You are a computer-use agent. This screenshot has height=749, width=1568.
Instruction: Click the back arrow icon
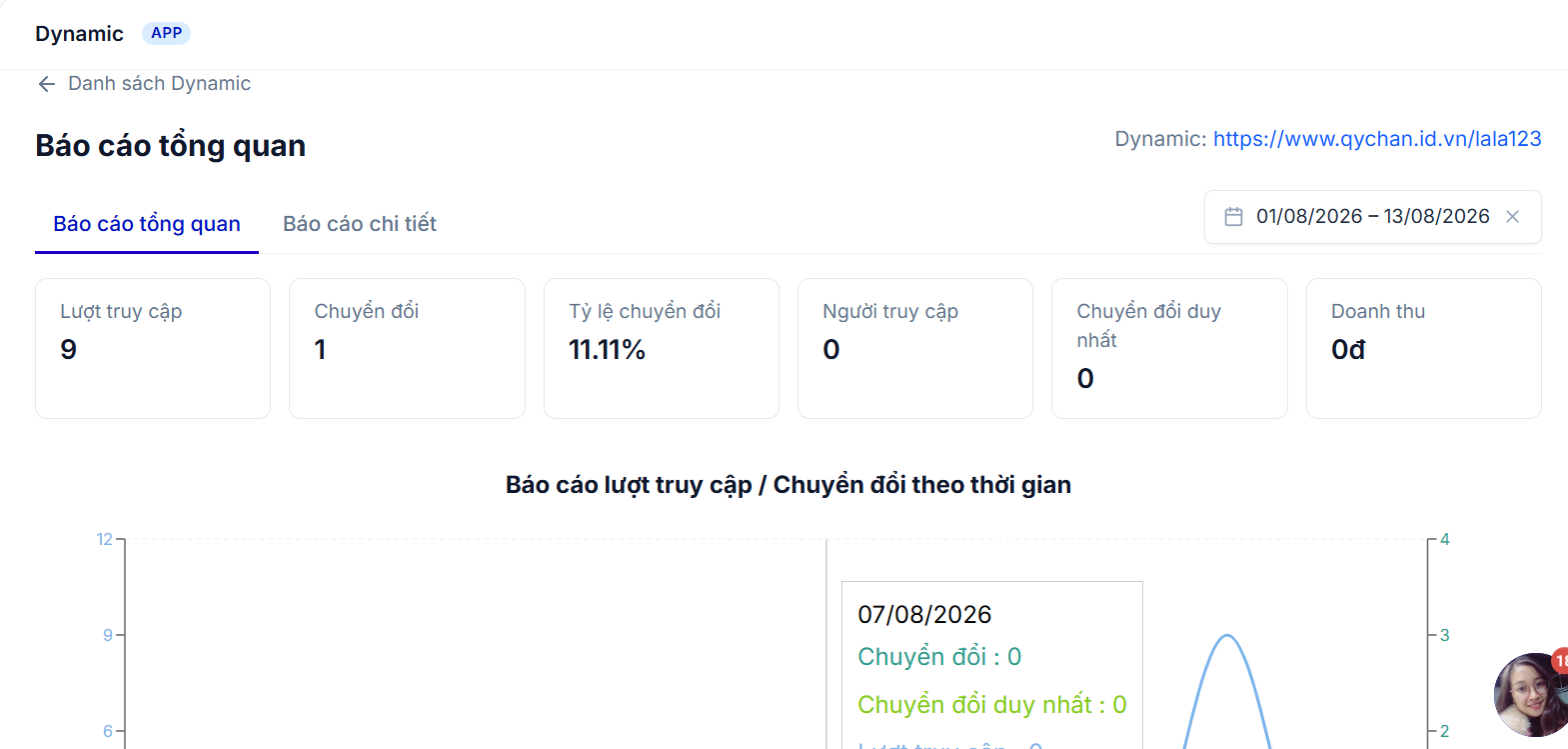pos(46,84)
